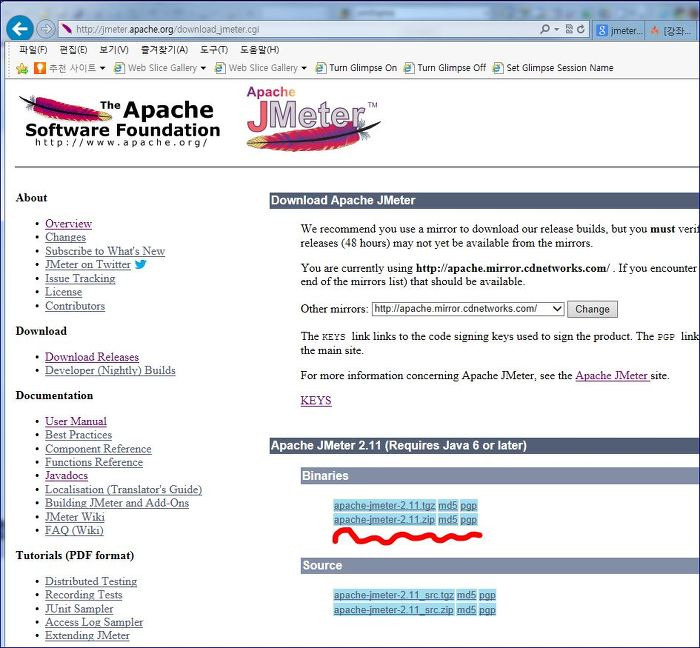Click the Apache Software Foundation logo

pyautogui.click(x=120, y=121)
